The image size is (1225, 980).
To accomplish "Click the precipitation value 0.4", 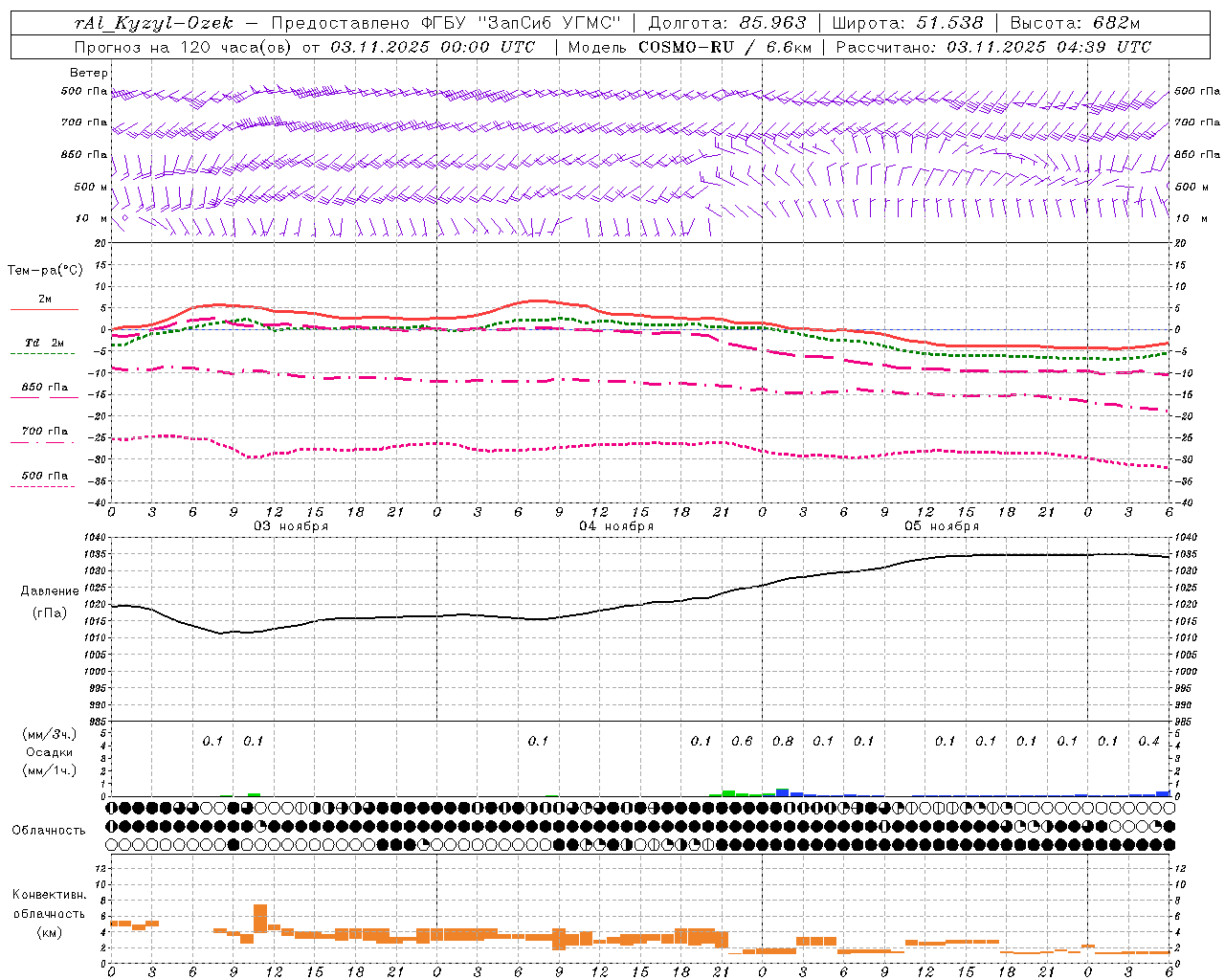I will tap(1148, 742).
